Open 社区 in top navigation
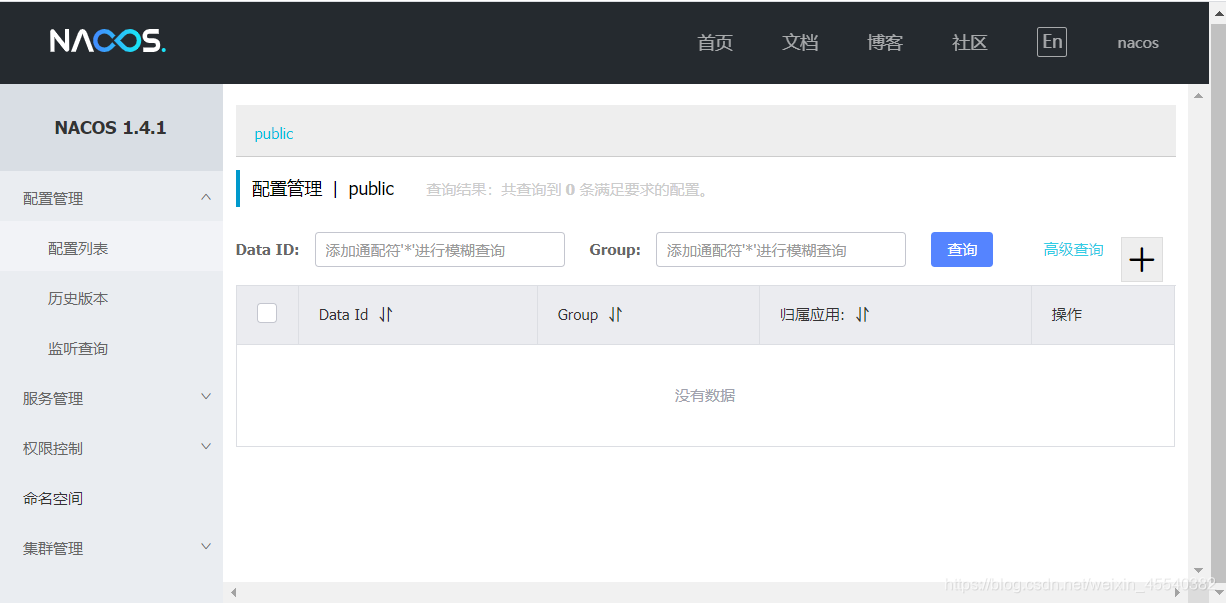 click(x=970, y=43)
